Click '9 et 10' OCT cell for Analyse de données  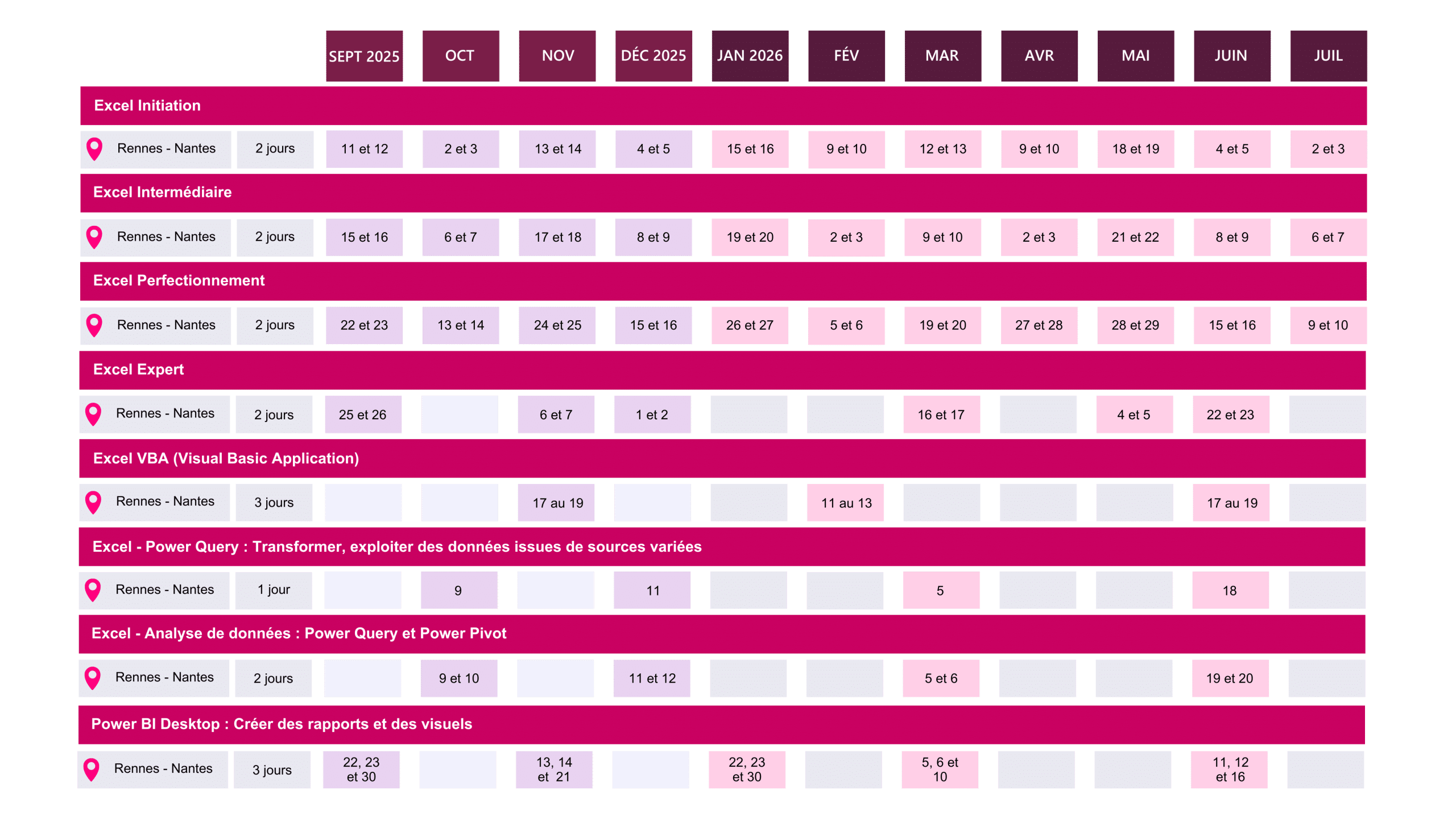[459, 679]
